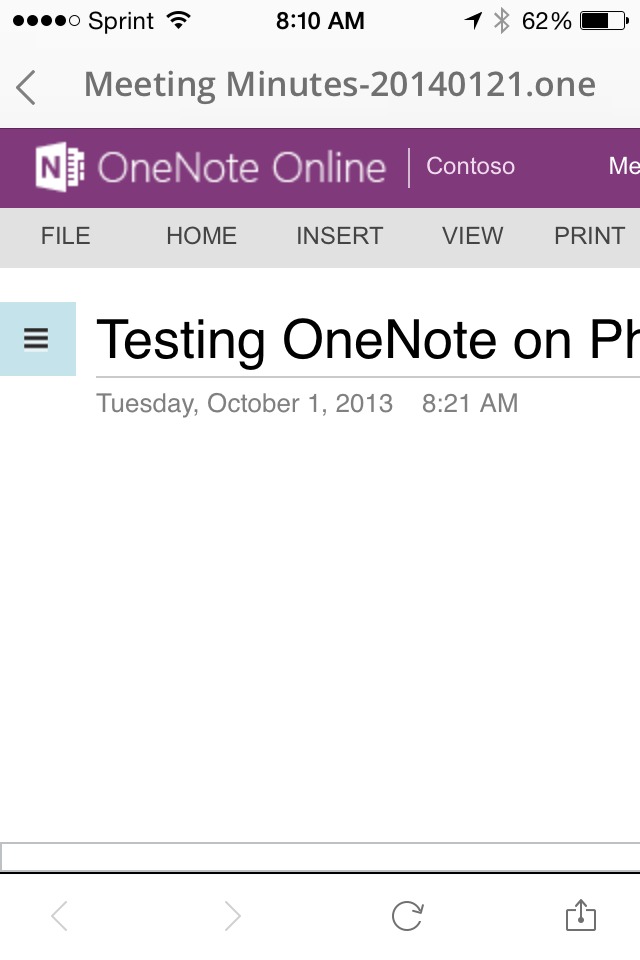640x960 pixels.
Task: Click the Contoso link in header
Action: [470, 166]
